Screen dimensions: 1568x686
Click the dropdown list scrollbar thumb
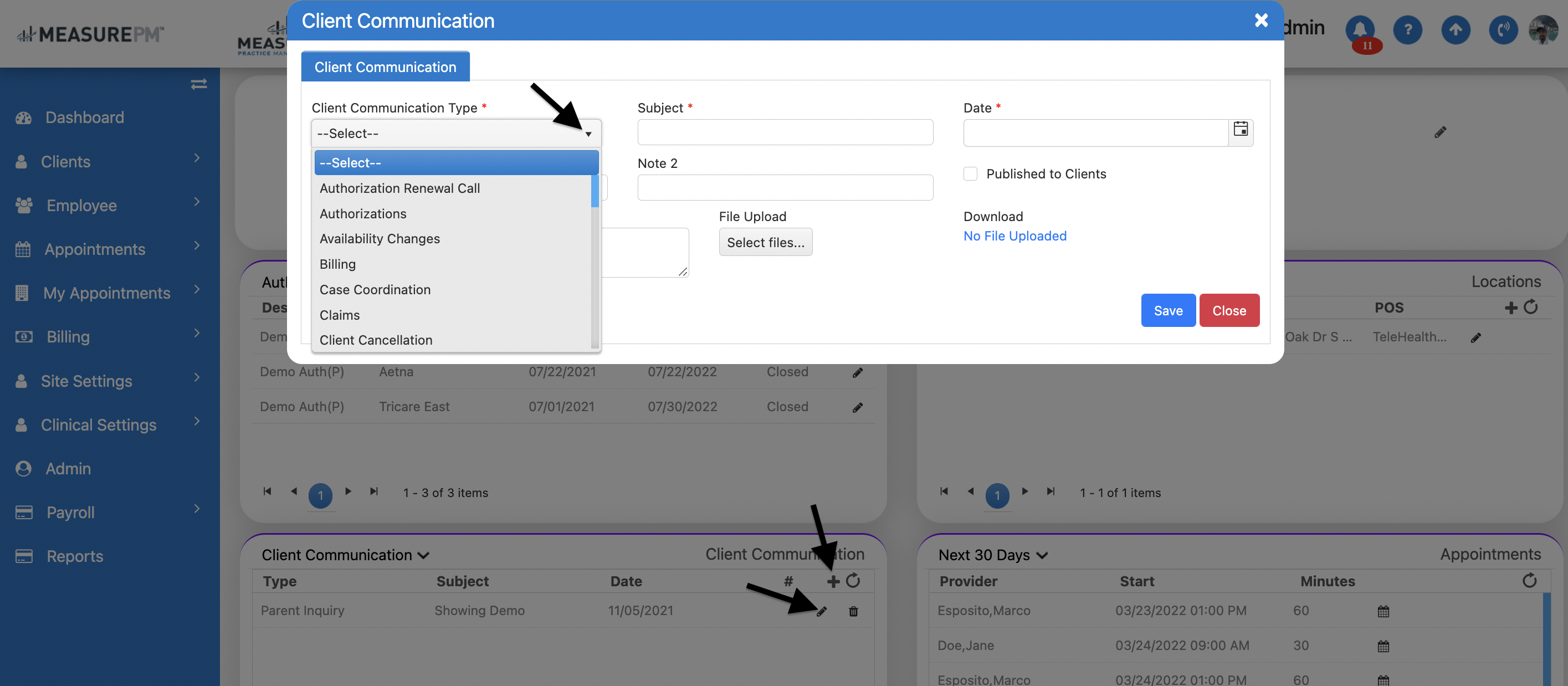594,191
